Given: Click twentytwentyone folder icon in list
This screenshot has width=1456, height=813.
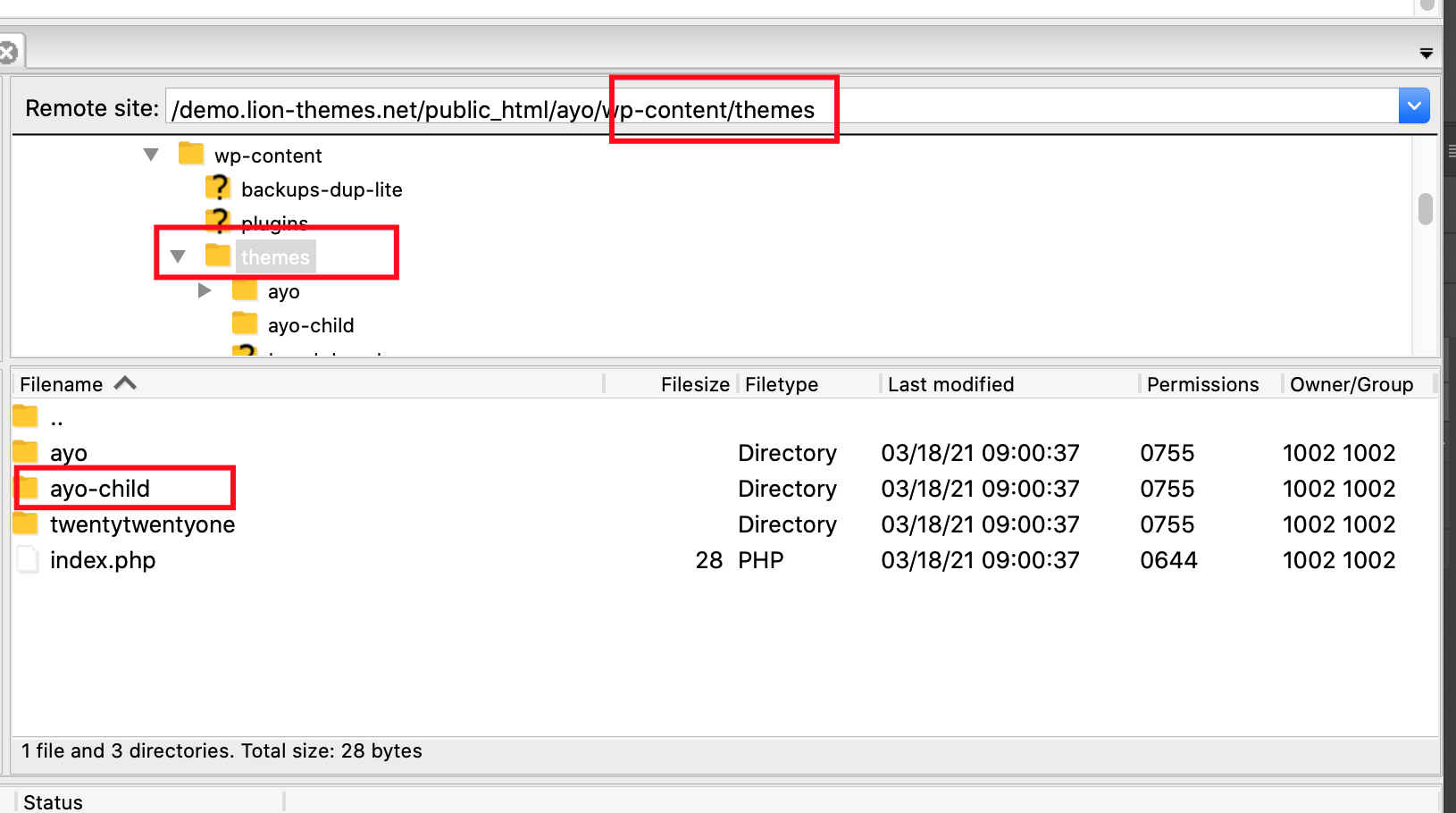Looking at the screenshot, I should pyautogui.click(x=25, y=523).
